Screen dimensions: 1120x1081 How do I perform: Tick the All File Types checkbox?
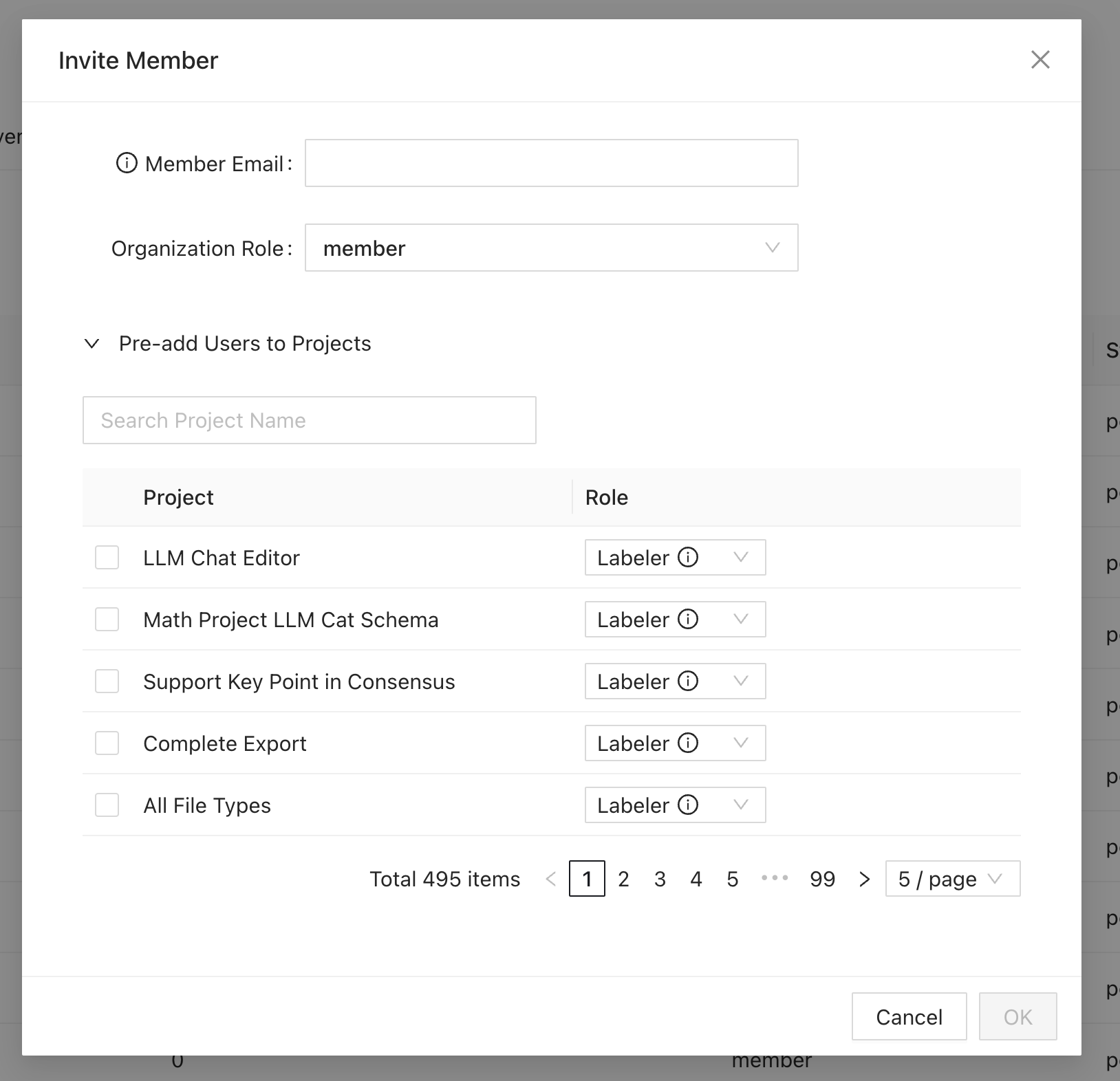(107, 805)
